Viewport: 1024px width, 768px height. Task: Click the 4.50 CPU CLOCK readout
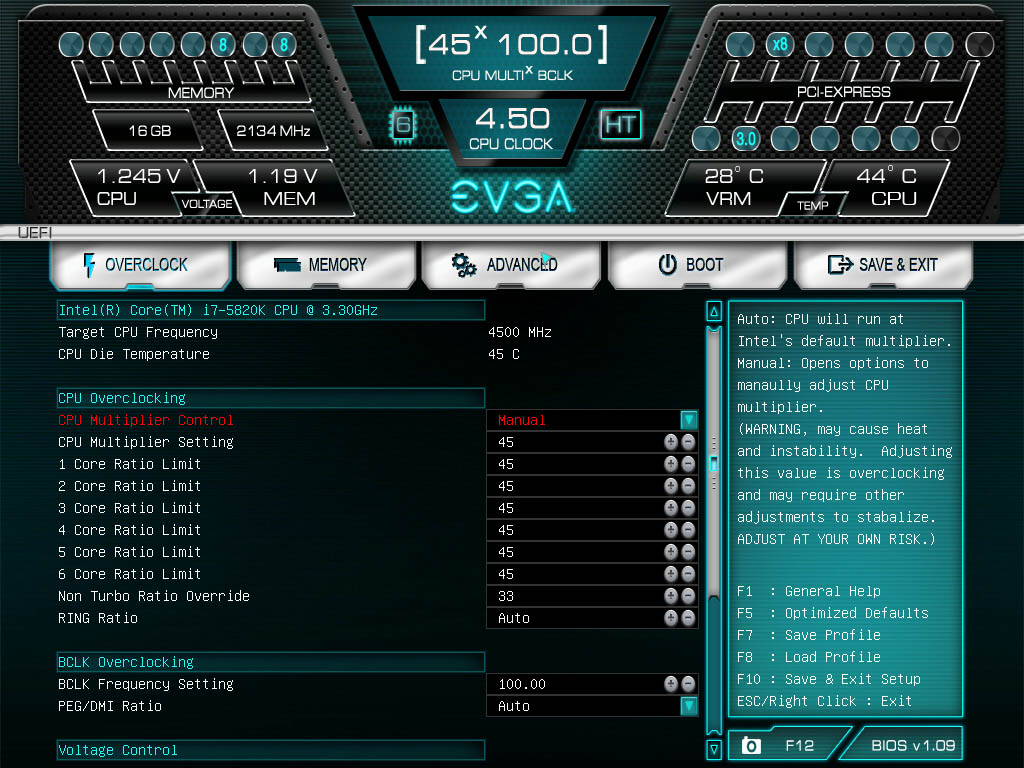point(512,128)
